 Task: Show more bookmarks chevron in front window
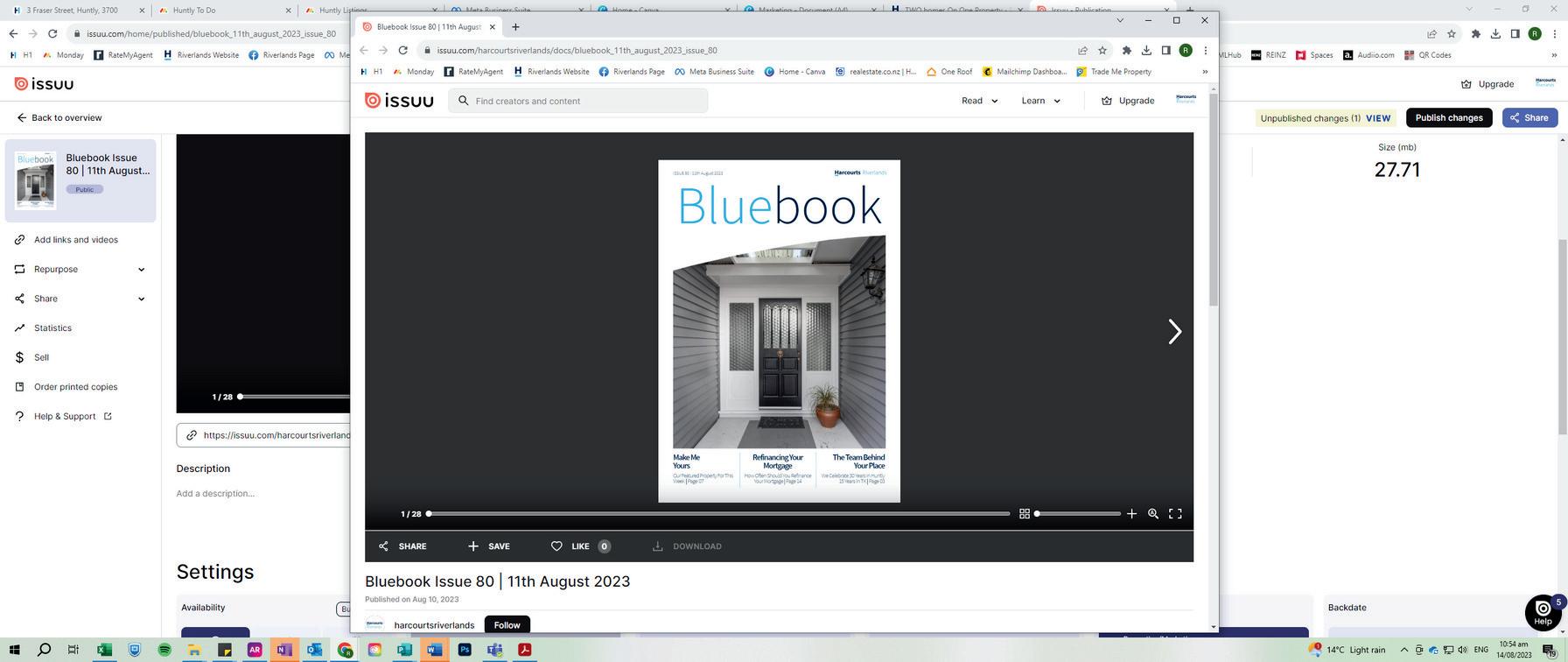[1204, 72]
